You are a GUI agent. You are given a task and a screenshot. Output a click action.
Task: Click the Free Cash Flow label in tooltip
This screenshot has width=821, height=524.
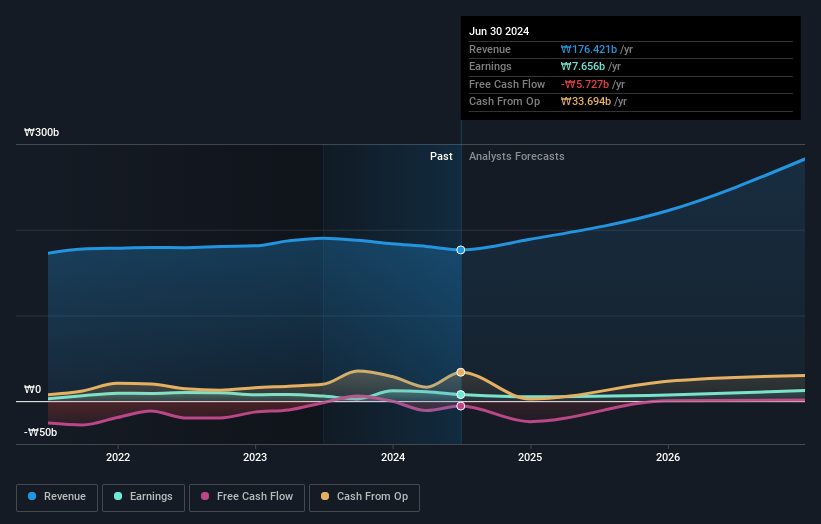[x=507, y=84]
